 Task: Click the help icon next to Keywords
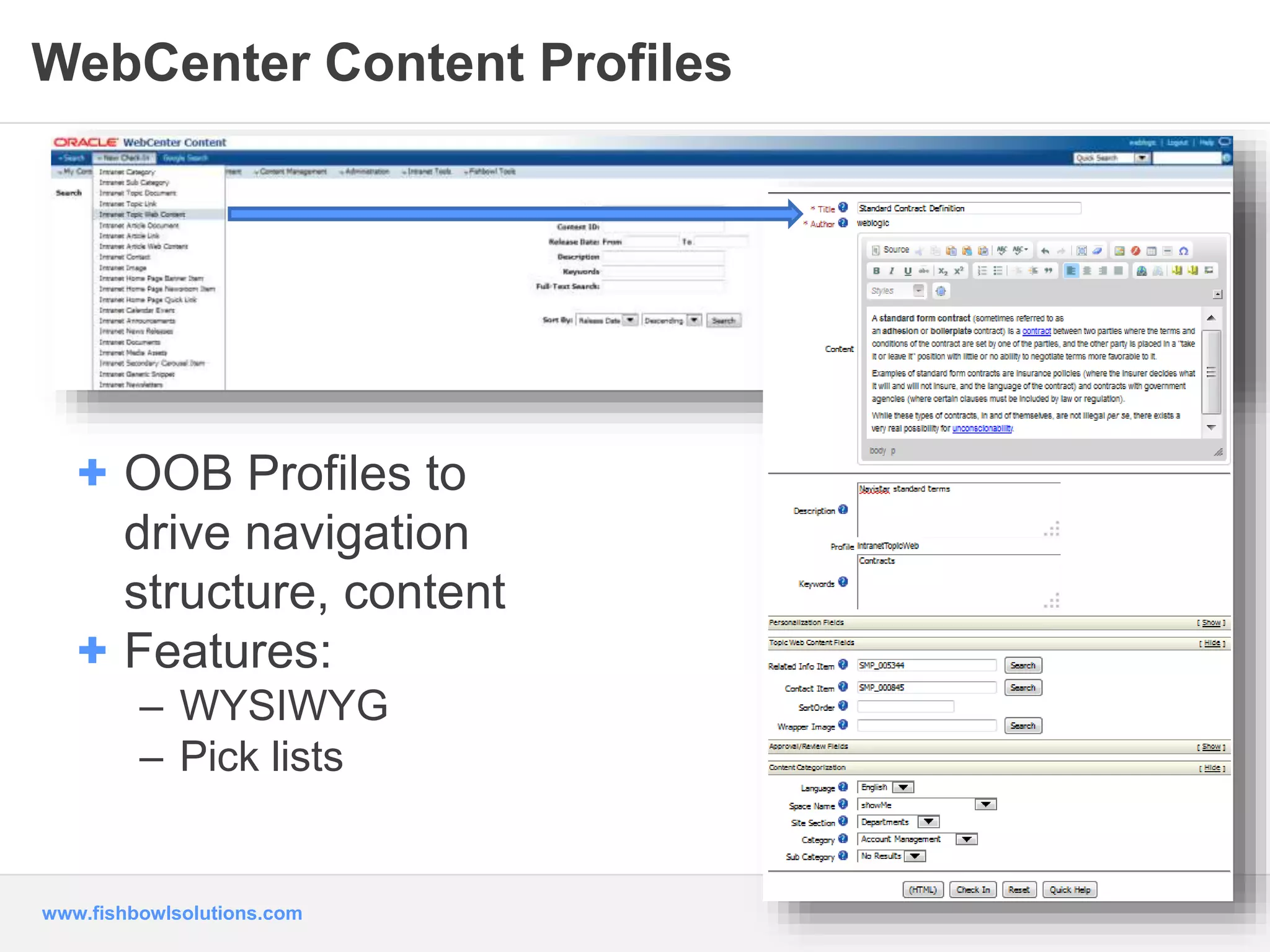coord(843,581)
